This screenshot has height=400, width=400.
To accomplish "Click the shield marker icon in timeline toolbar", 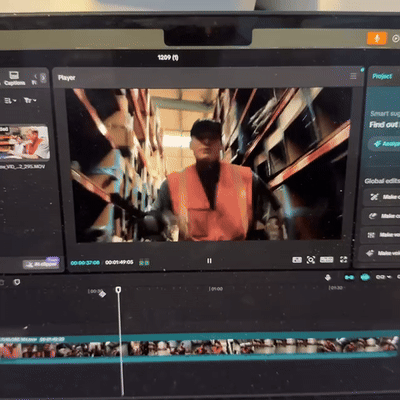I will click(17, 282).
